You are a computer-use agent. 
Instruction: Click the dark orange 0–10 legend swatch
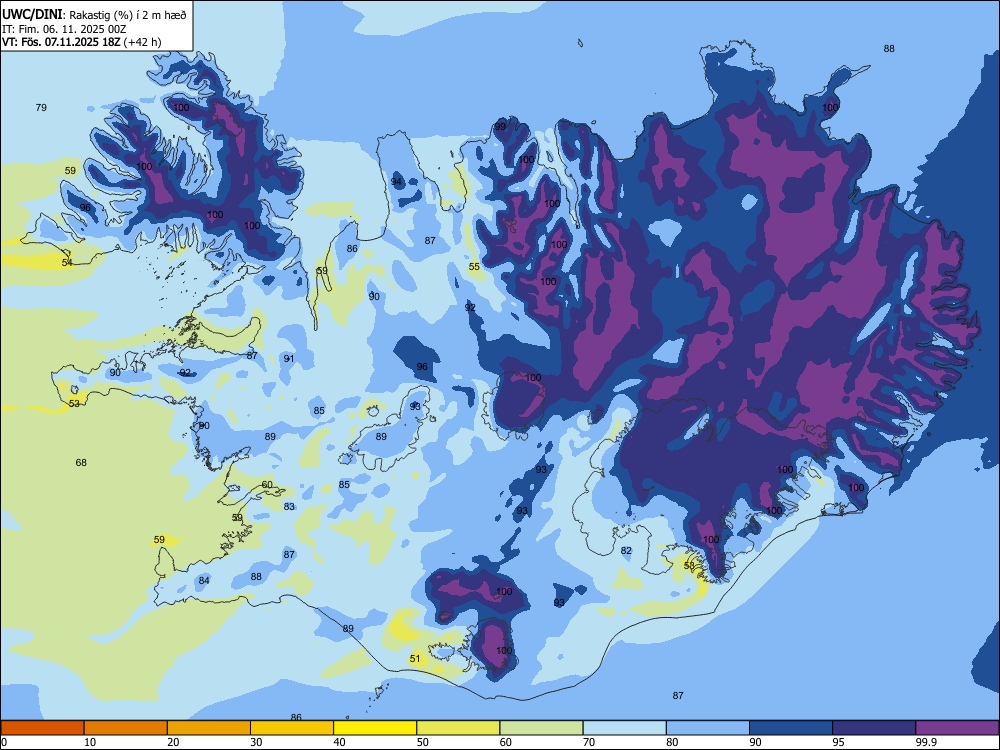(x=42, y=728)
